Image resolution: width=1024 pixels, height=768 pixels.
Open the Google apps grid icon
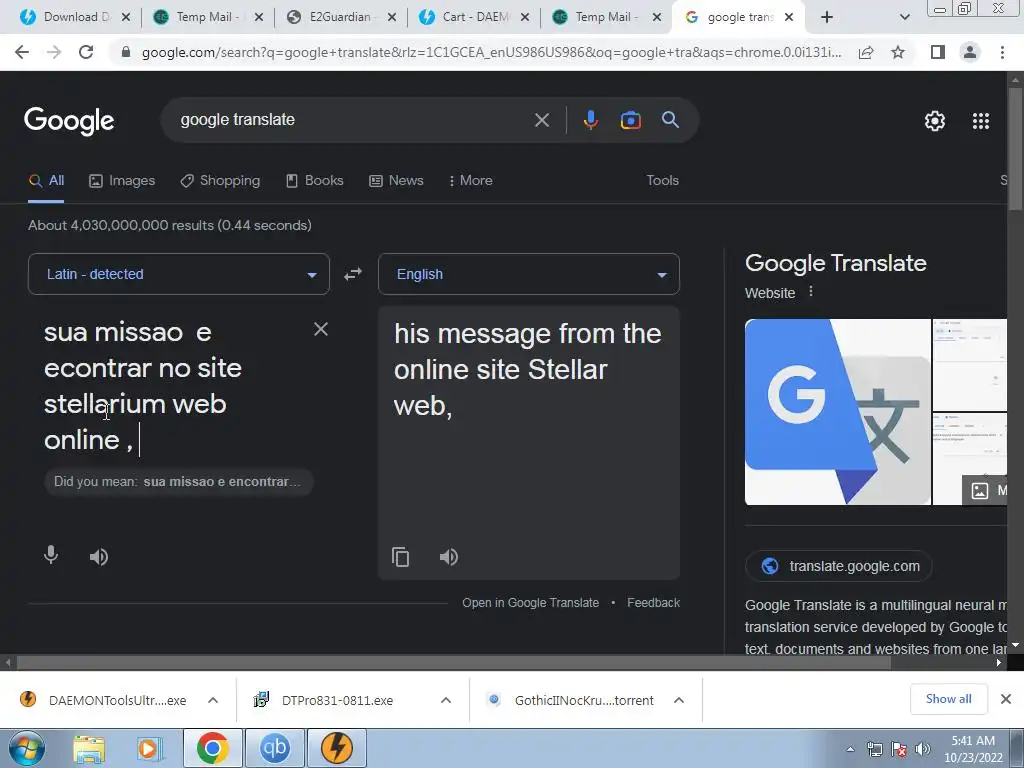(x=981, y=121)
